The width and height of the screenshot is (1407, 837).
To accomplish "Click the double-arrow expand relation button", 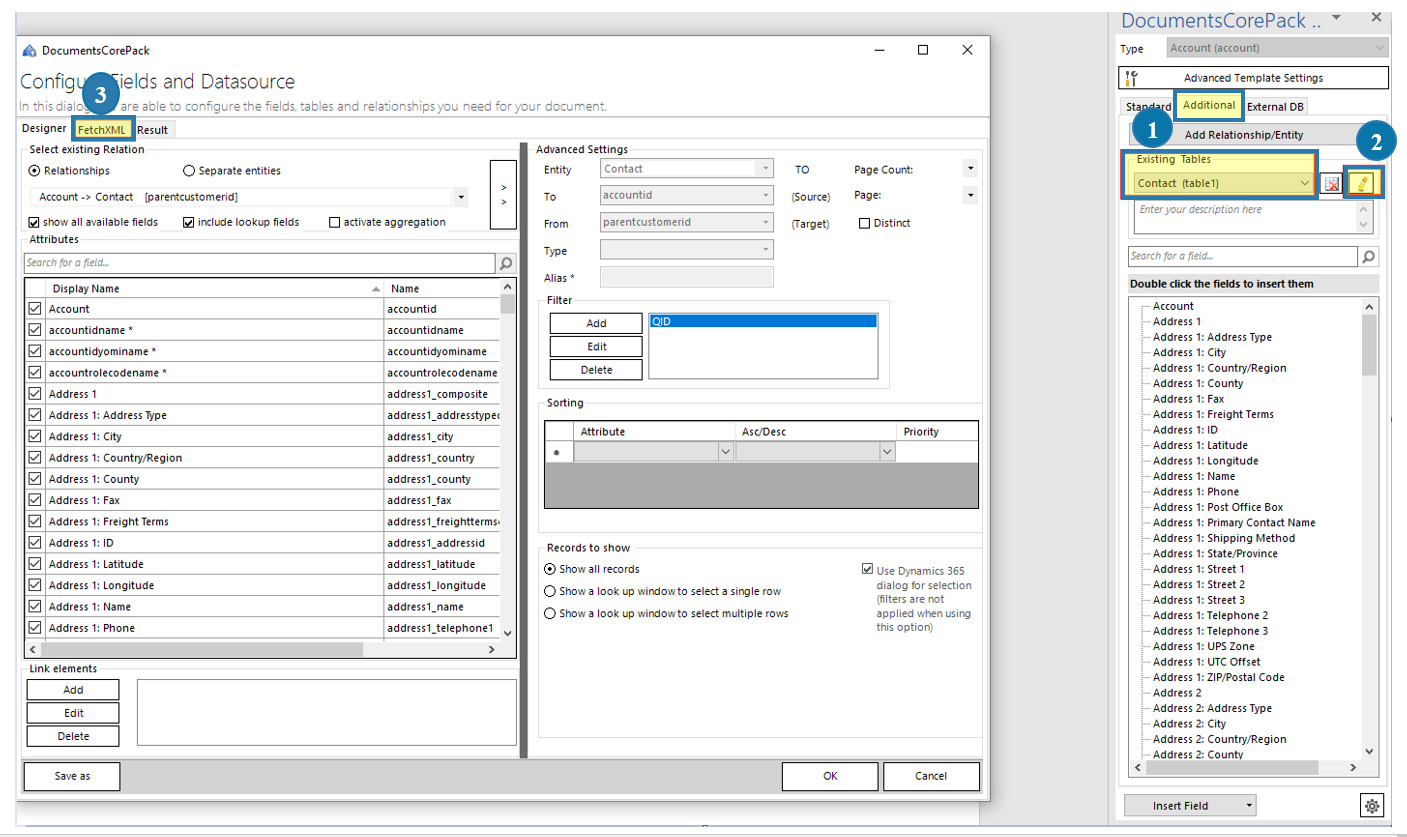I will coord(503,194).
